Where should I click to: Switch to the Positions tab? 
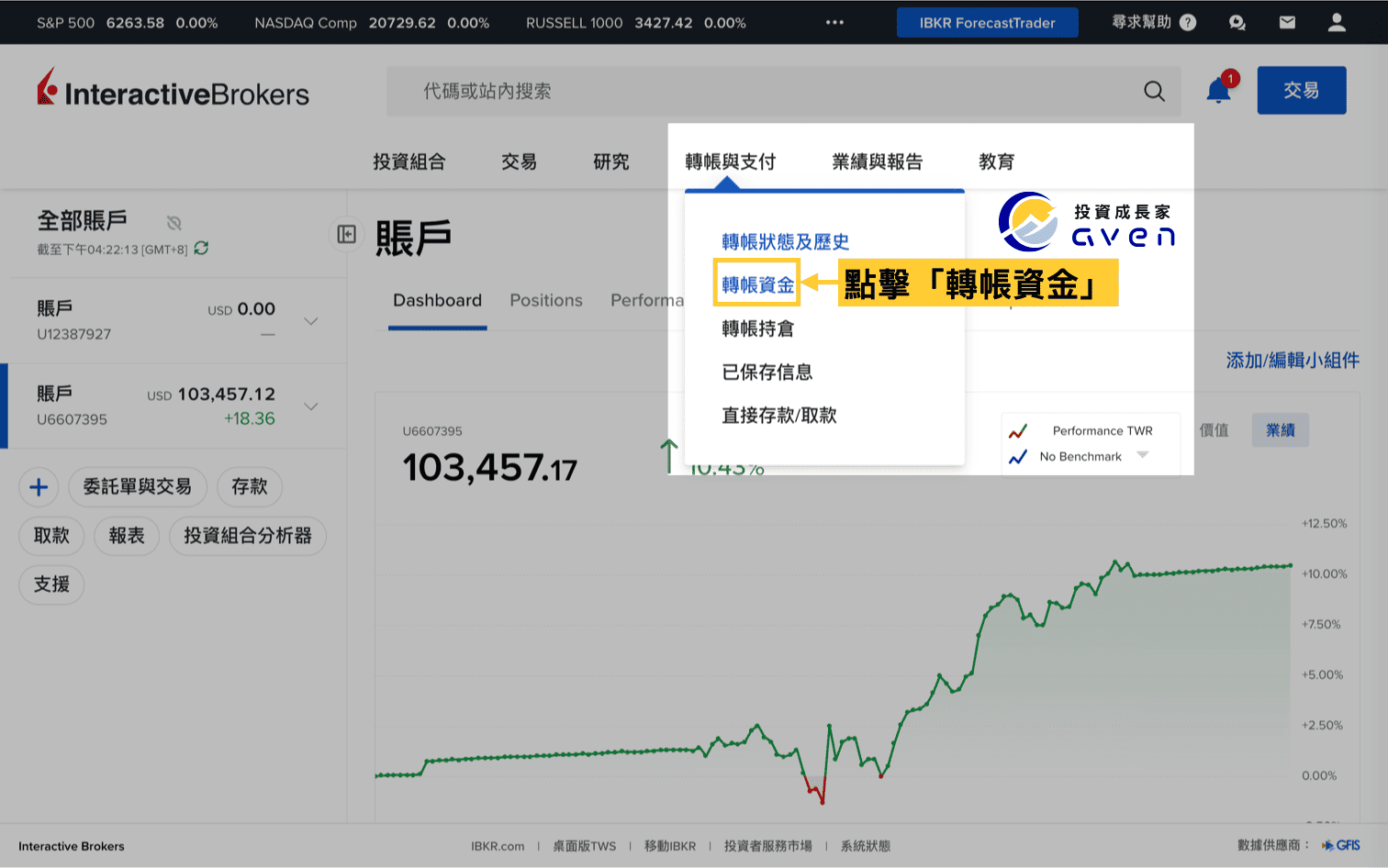(546, 300)
